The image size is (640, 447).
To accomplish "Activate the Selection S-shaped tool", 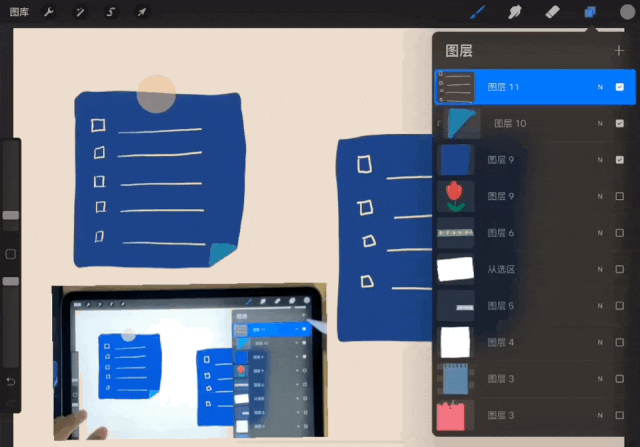I will tap(111, 12).
